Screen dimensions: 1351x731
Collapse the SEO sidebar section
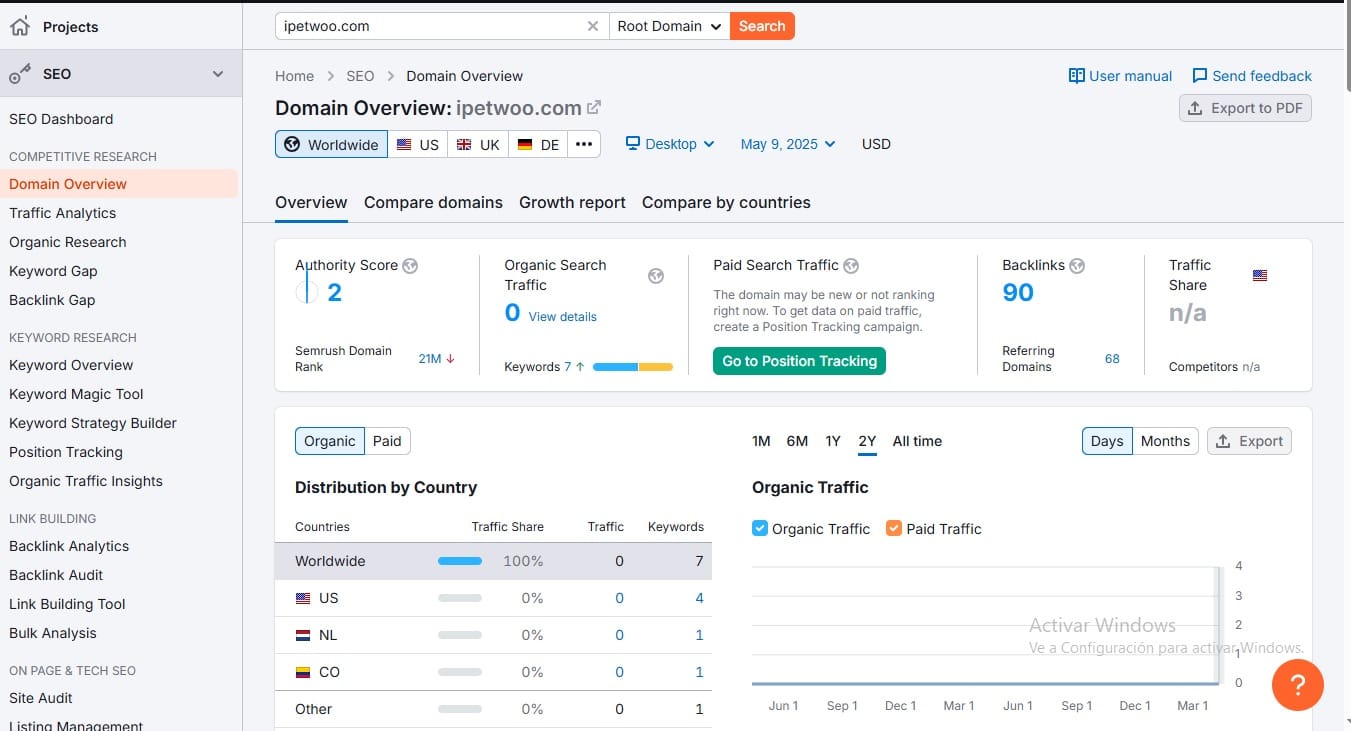click(218, 74)
